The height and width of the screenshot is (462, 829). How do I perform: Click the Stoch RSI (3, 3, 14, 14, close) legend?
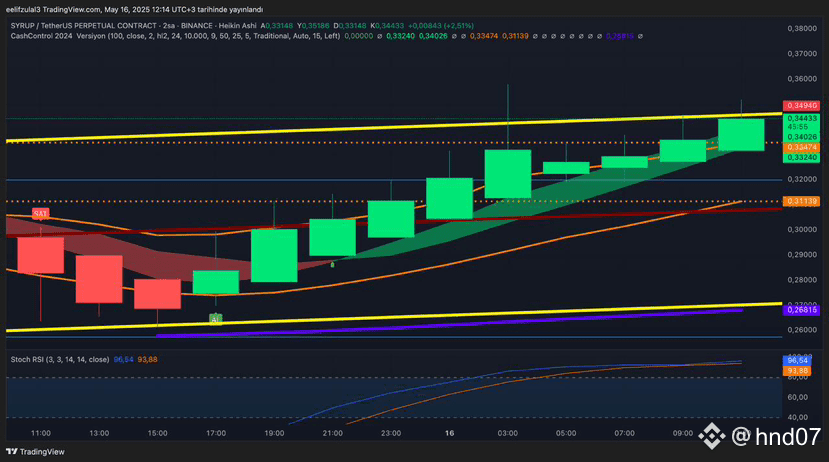(x=60, y=359)
